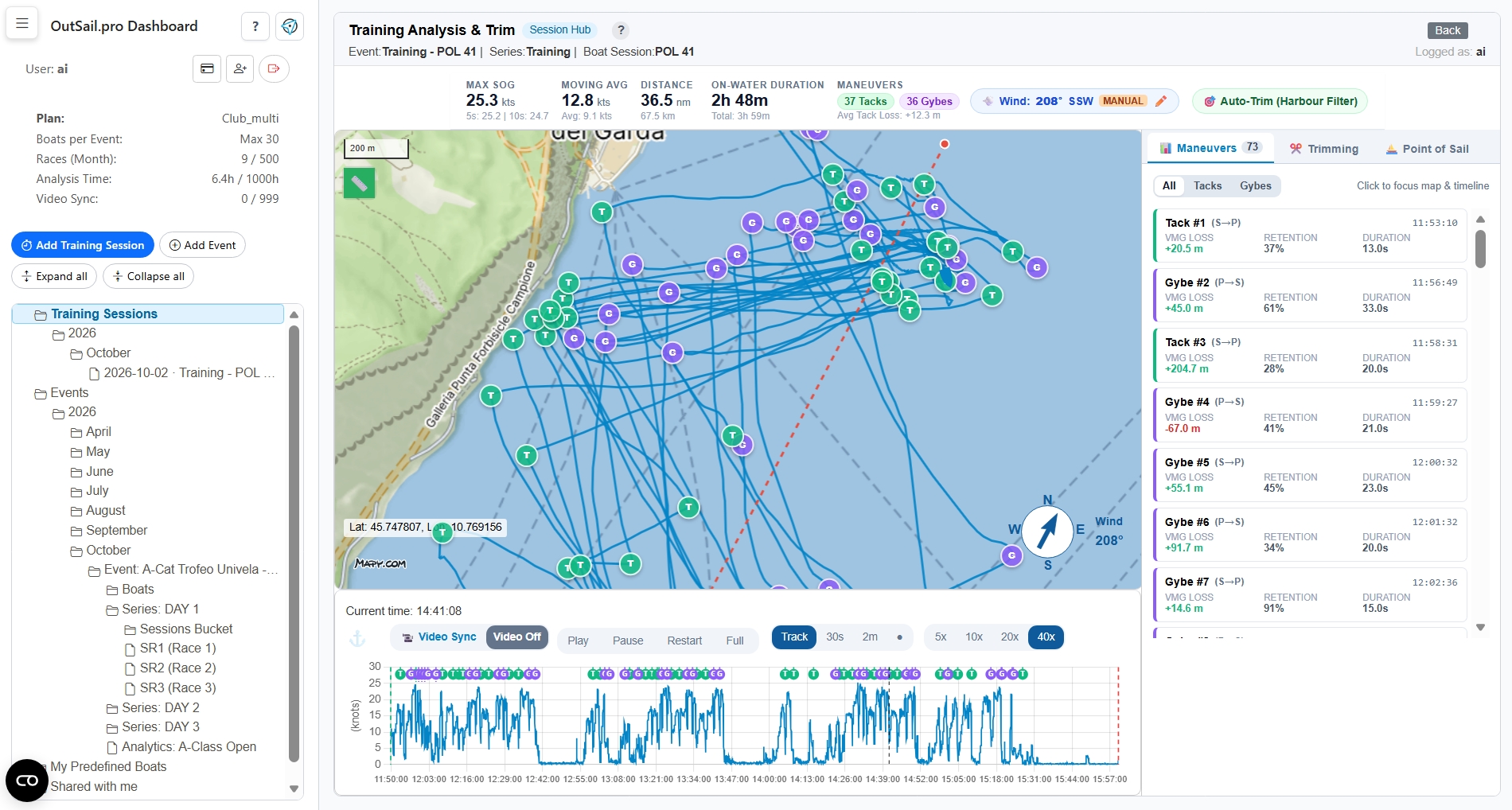The height and width of the screenshot is (810, 1512).
Task: Click the Back button
Action: click(x=1448, y=30)
